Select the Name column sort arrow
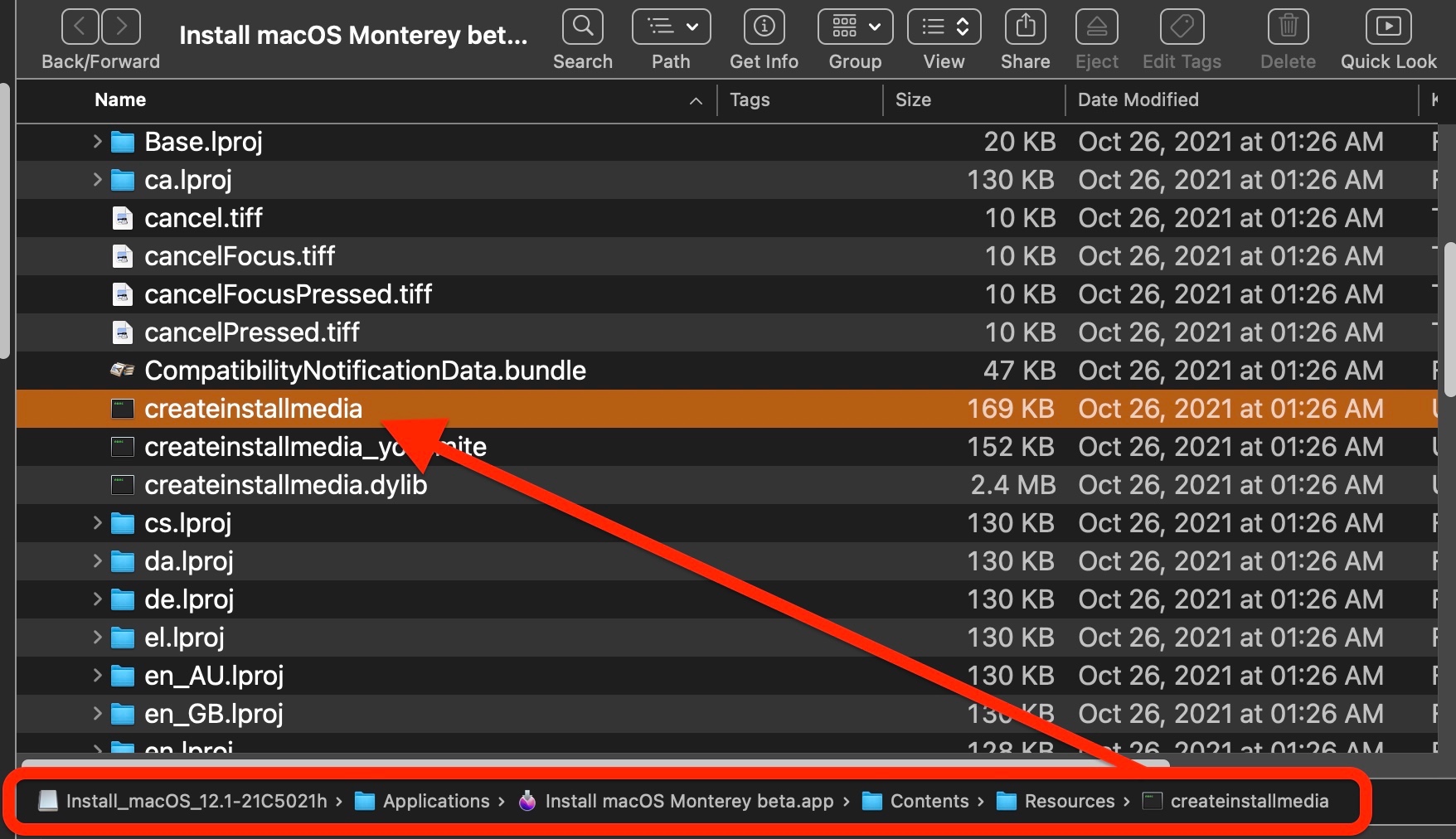Viewport: 1456px width, 839px height. [x=695, y=100]
